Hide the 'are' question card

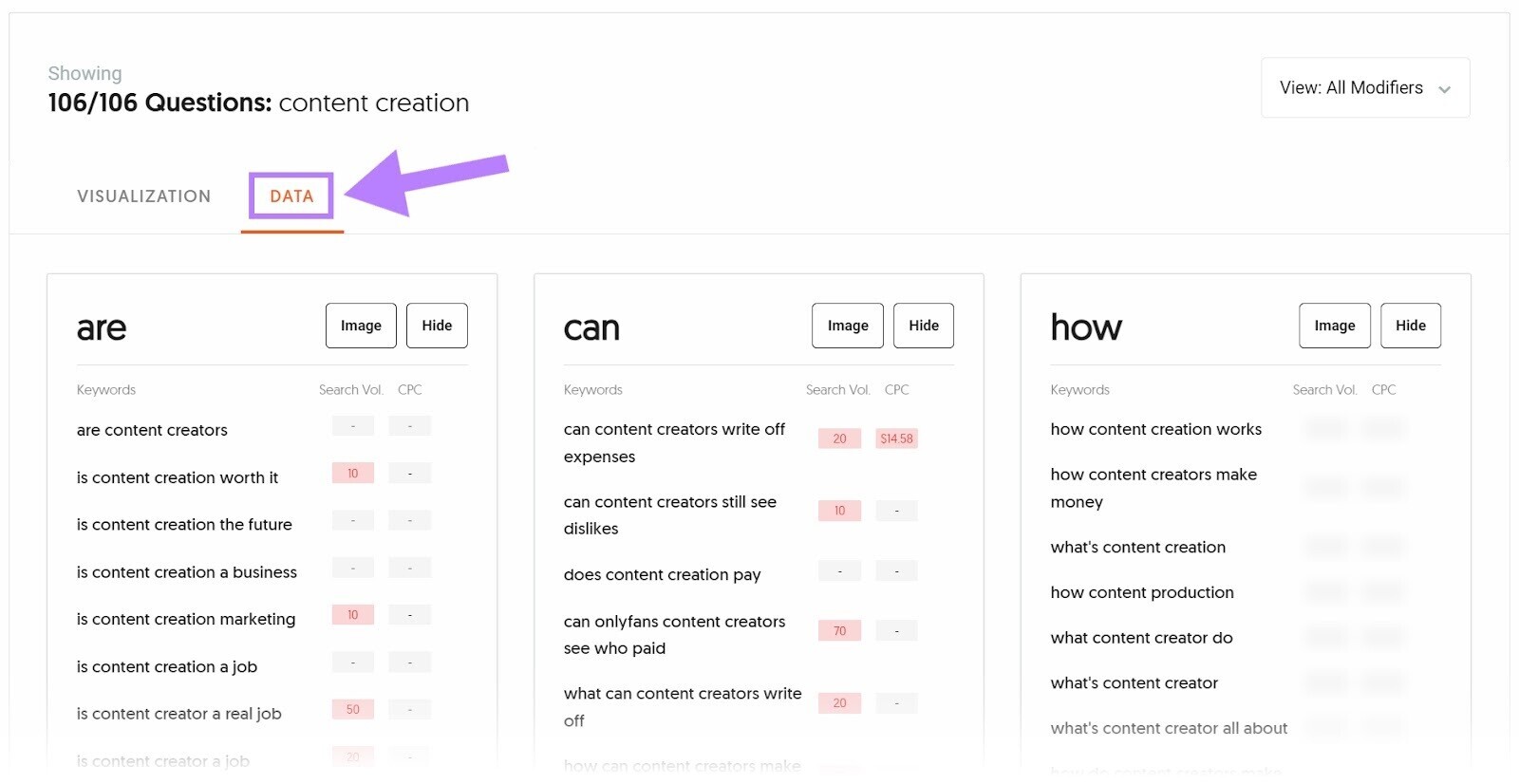point(437,326)
